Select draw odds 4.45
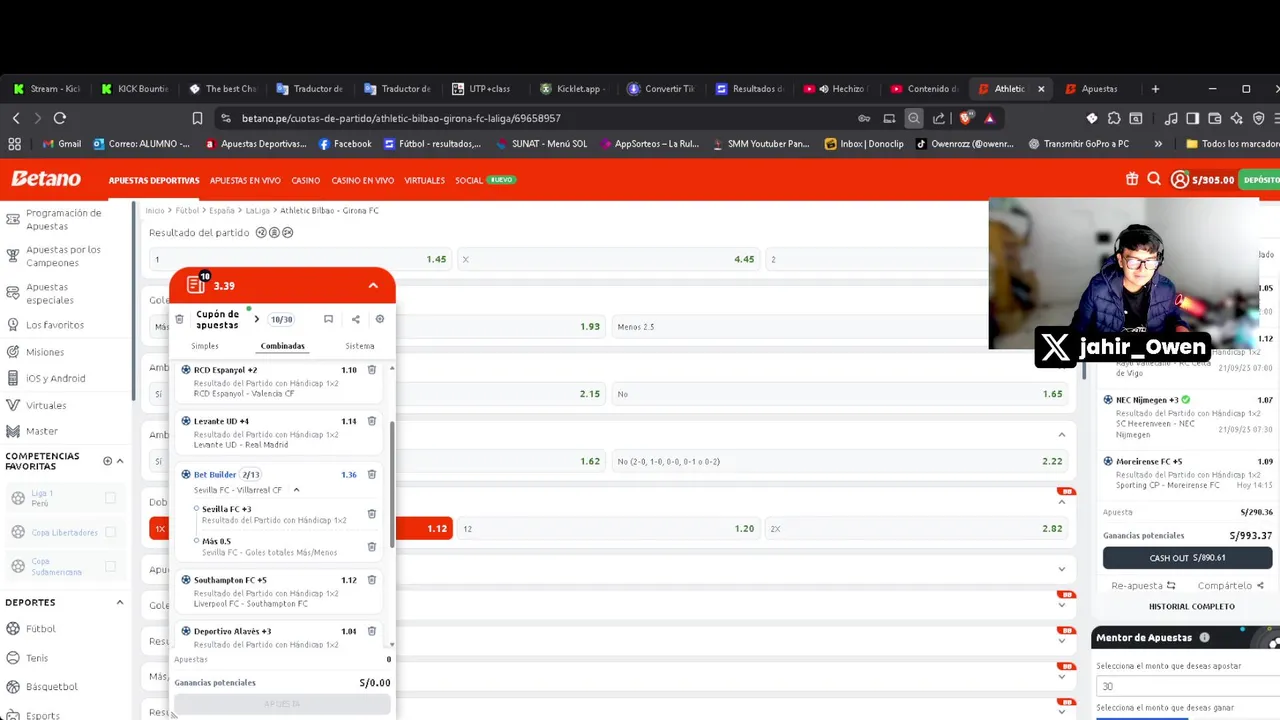 pos(608,259)
